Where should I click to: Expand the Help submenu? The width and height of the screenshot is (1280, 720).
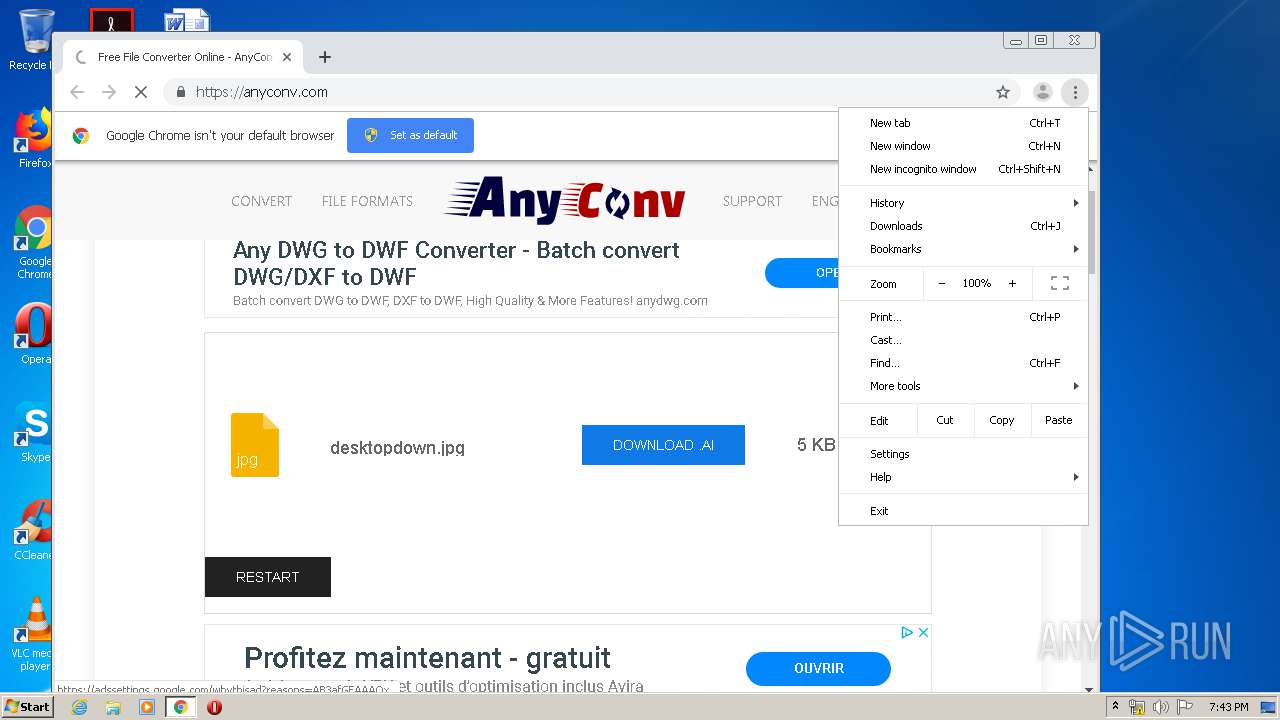963,477
